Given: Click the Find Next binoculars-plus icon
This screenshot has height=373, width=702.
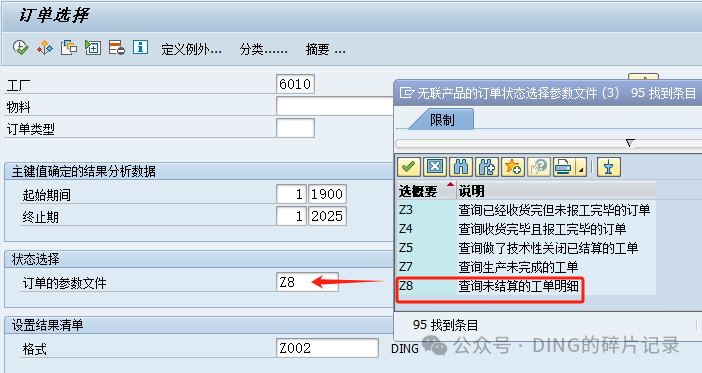Looking at the screenshot, I should [486, 167].
